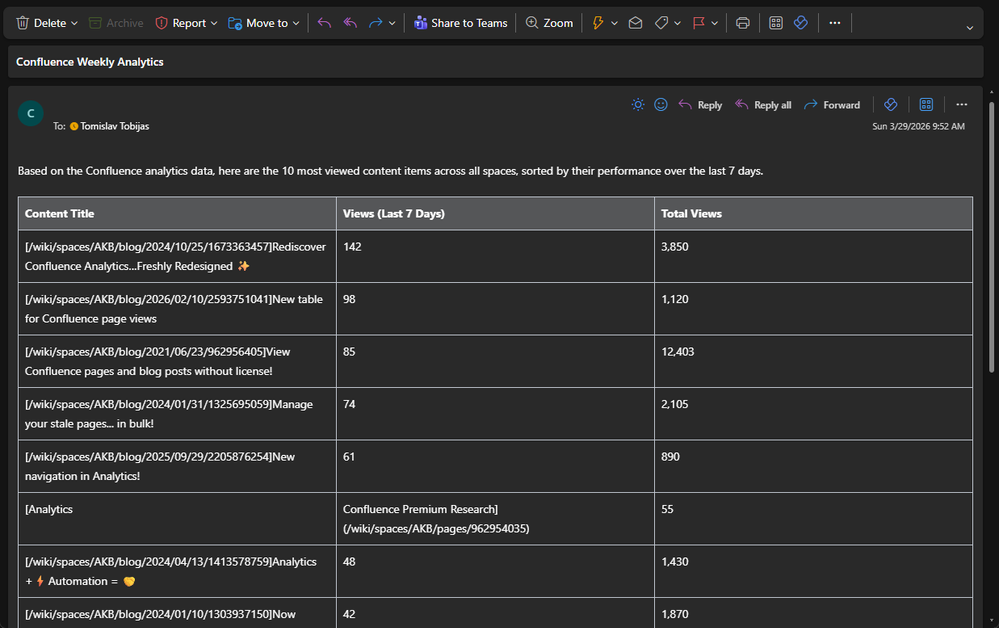Image resolution: width=999 pixels, height=628 pixels.
Task: Expand the Report dropdown options
Action: point(214,23)
